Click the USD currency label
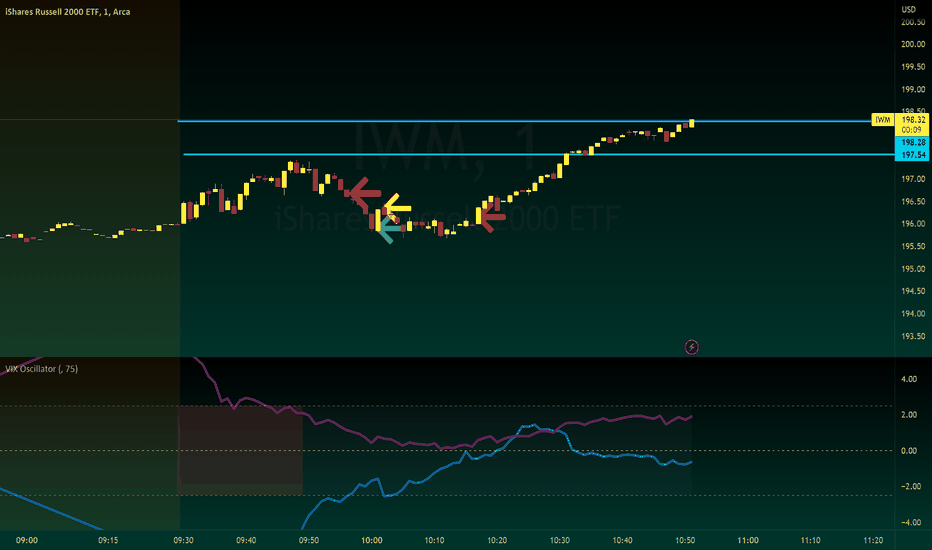Viewport: 932px width, 550px height. [x=908, y=9]
